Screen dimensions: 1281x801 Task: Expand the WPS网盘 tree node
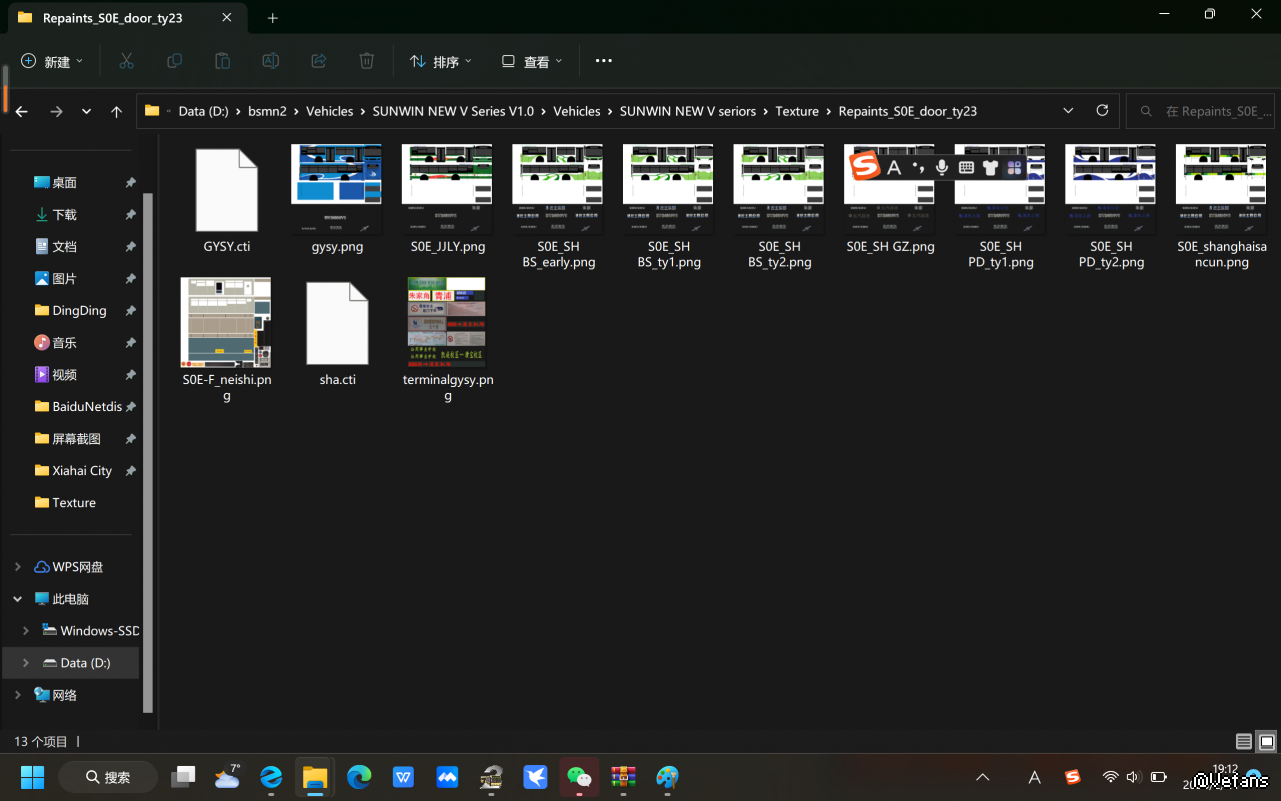coord(18,567)
